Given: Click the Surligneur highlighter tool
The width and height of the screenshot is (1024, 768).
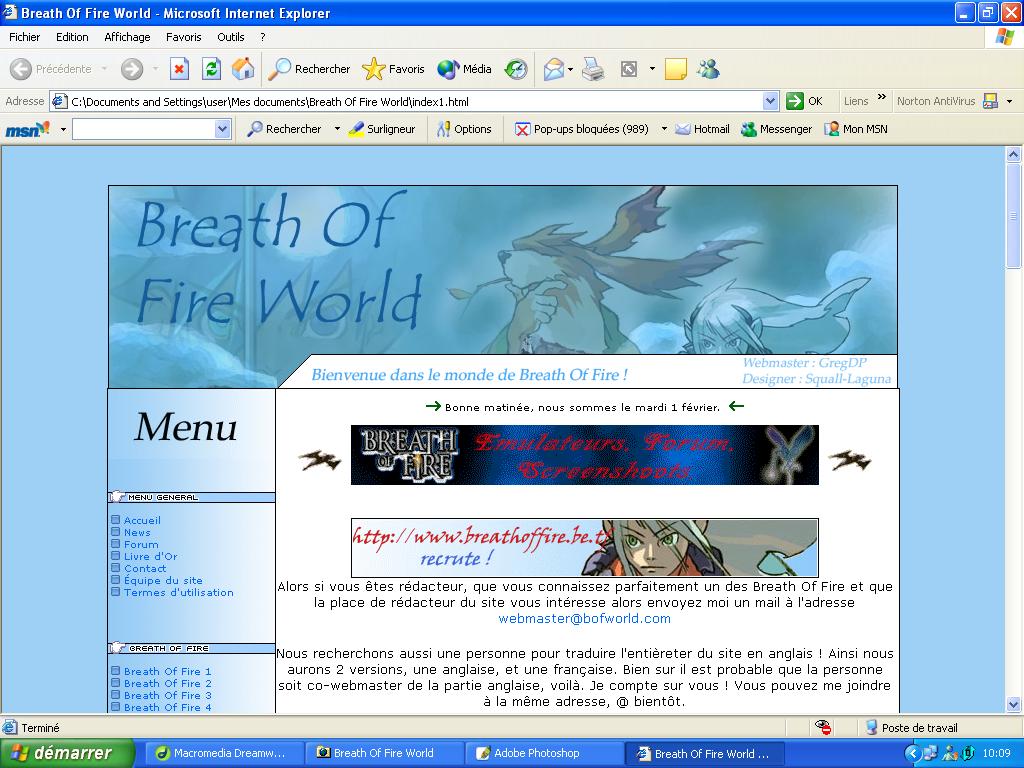Looking at the screenshot, I should tap(382, 129).
